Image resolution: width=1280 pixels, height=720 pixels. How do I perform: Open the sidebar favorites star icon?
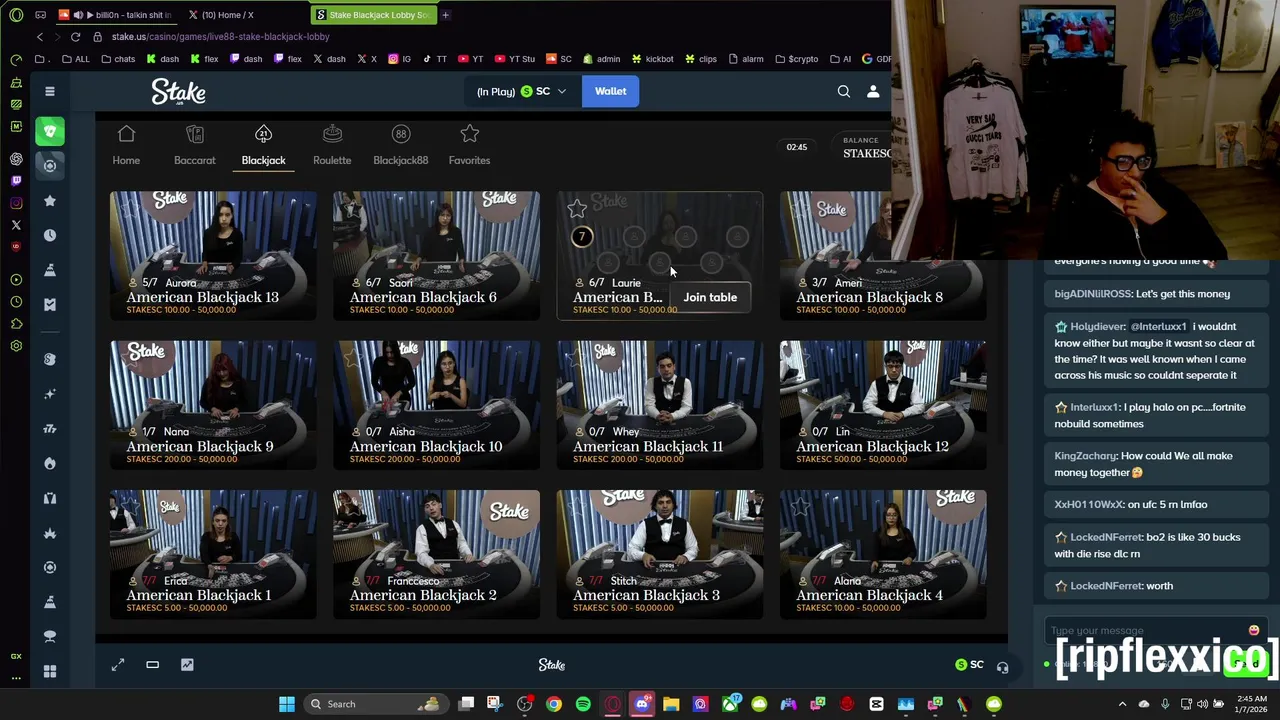click(50, 201)
